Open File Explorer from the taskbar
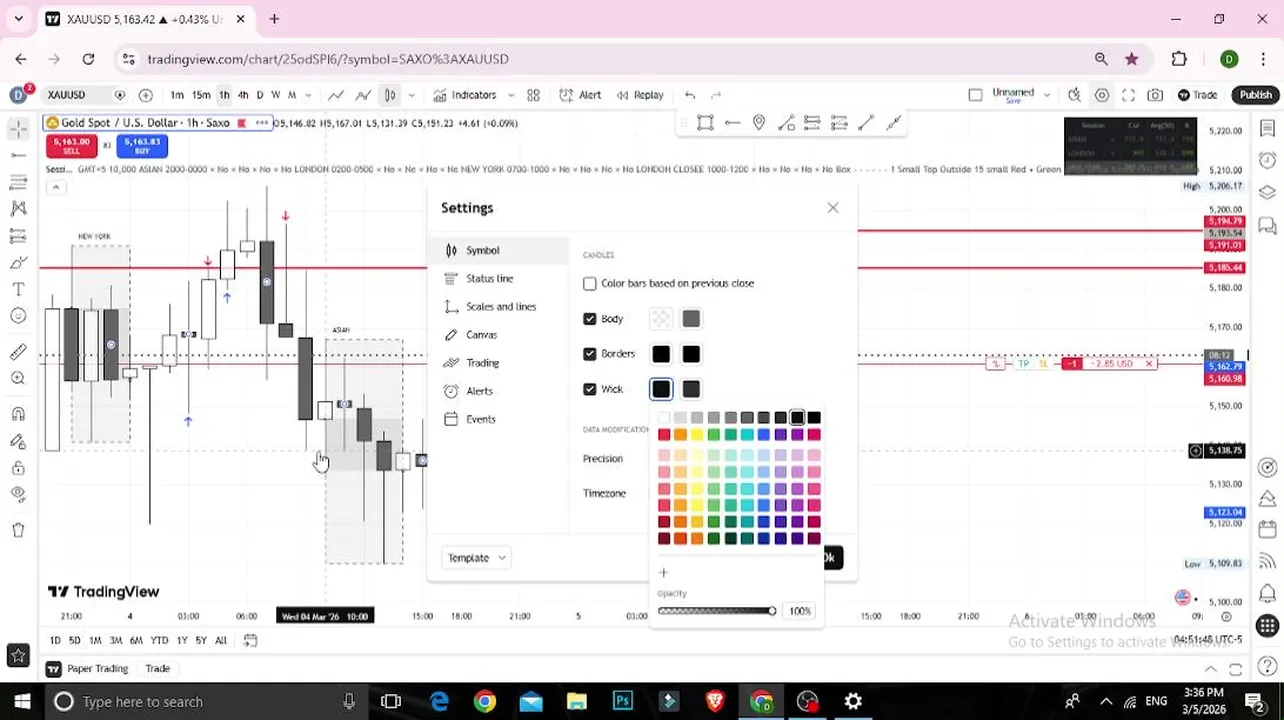1284x720 pixels. tap(577, 701)
